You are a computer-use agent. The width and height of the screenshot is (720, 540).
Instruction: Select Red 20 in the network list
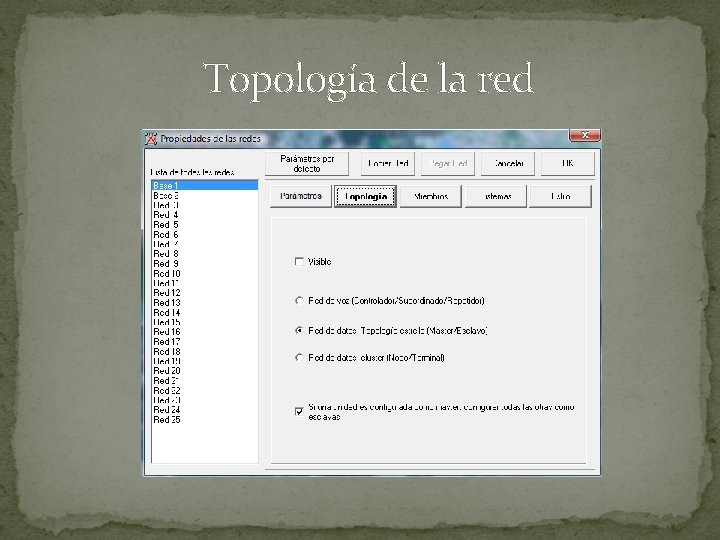(x=205, y=371)
